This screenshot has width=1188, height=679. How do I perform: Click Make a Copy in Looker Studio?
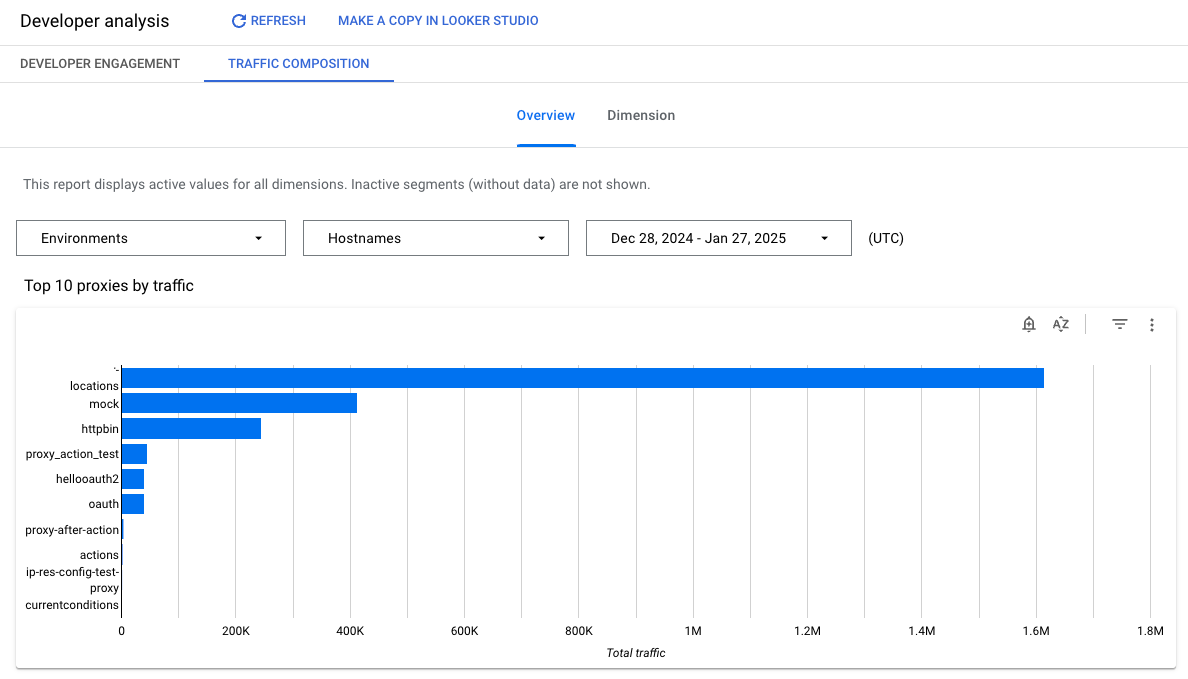(x=438, y=20)
